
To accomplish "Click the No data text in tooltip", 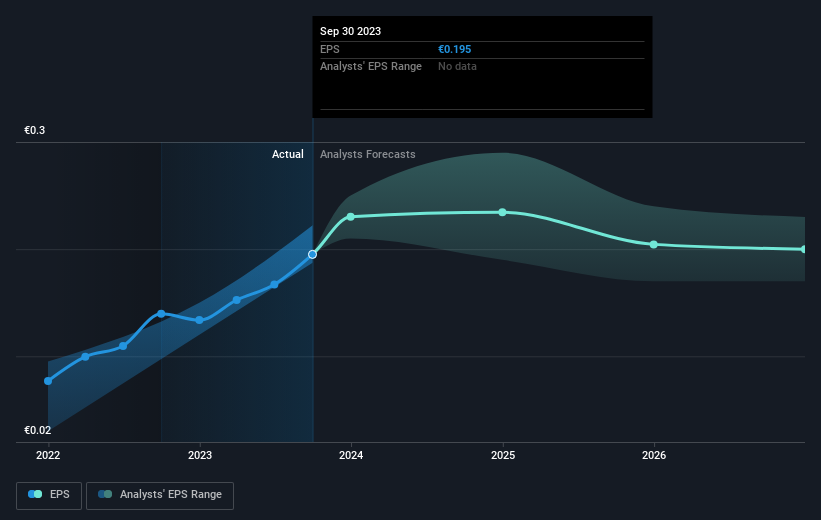I will 457,67.
